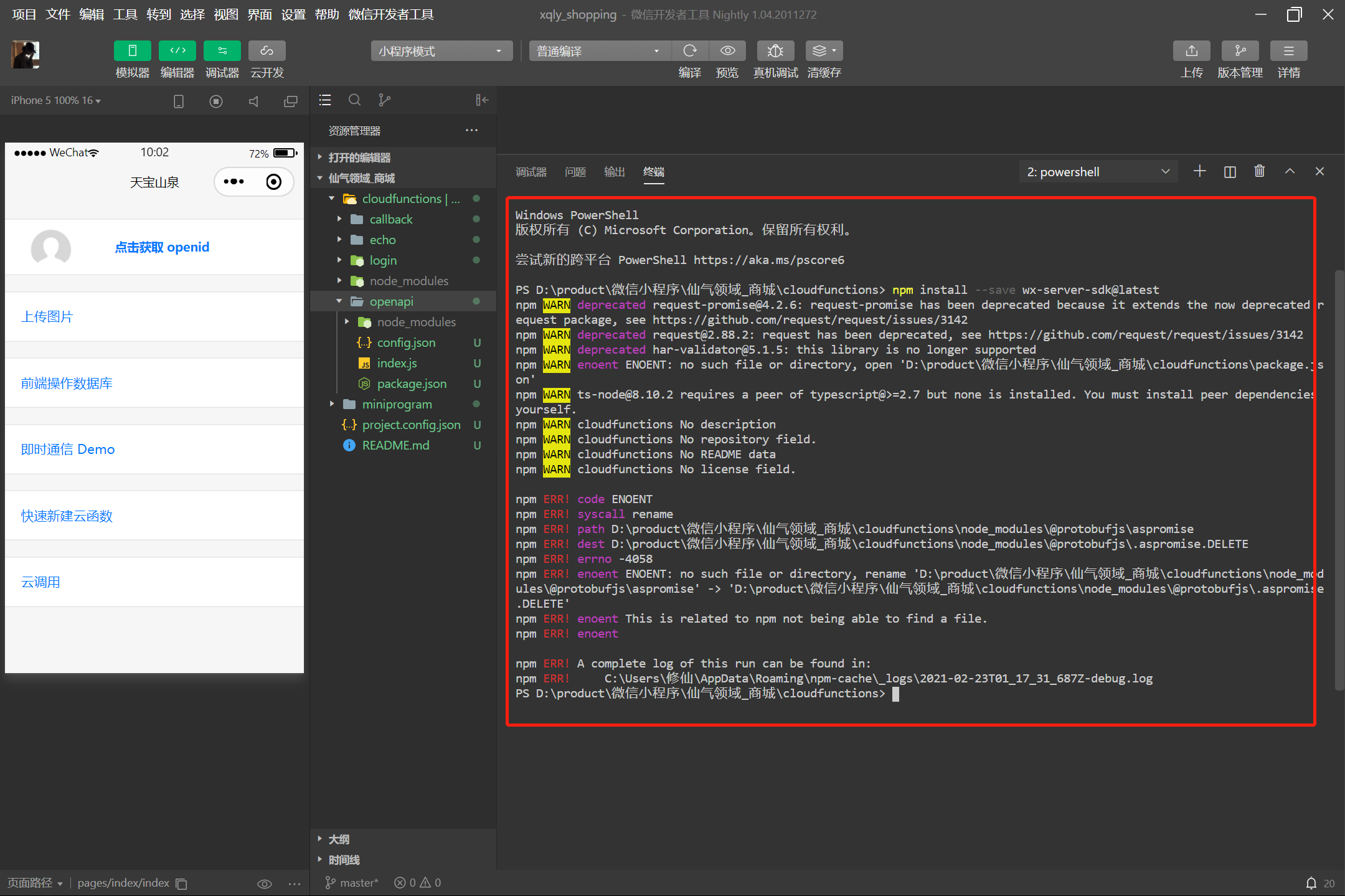Switch to the 调试器 tab
1345x896 pixels.
531,172
